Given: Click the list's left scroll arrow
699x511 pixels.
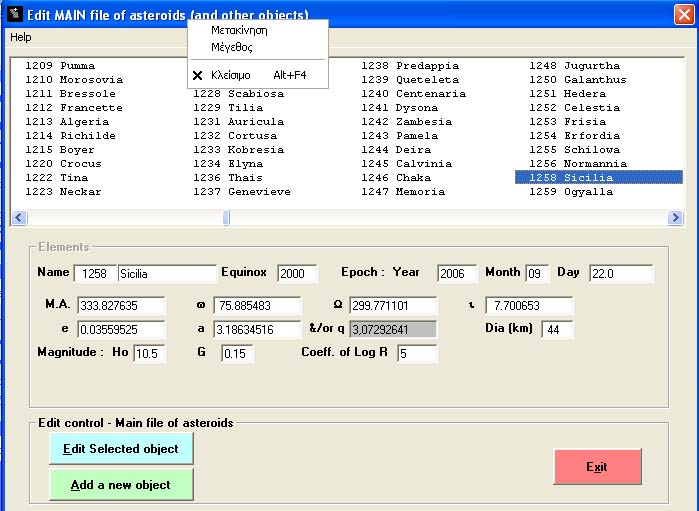Looking at the screenshot, I should [x=19, y=218].
